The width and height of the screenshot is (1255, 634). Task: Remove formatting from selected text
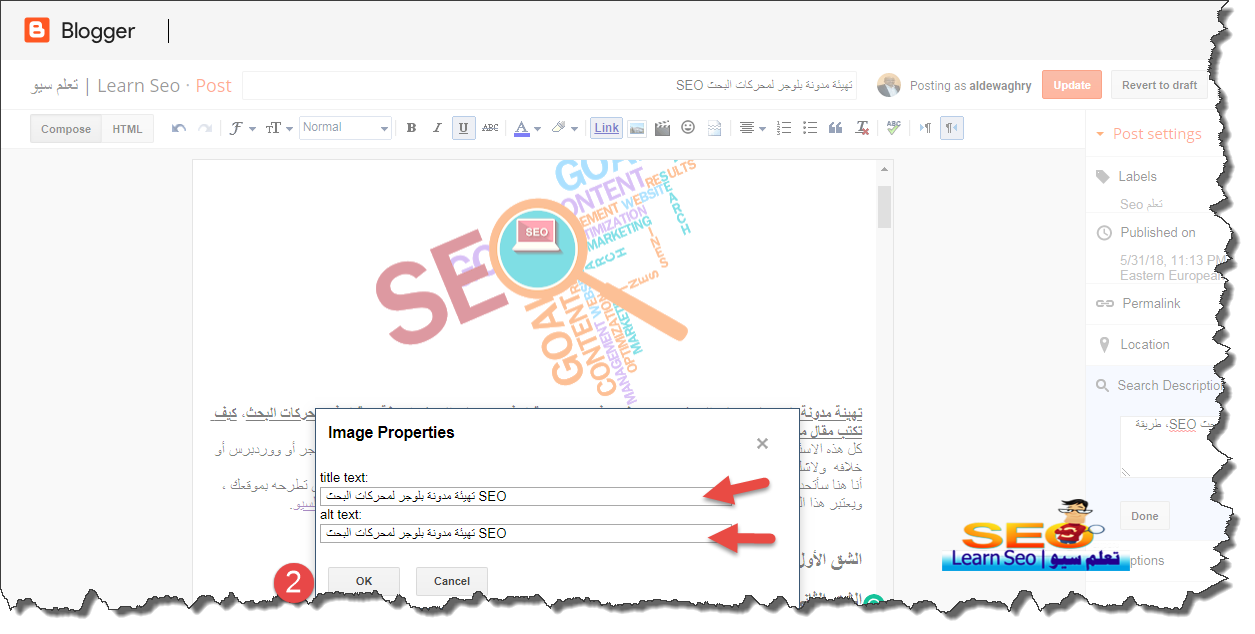[x=862, y=128]
